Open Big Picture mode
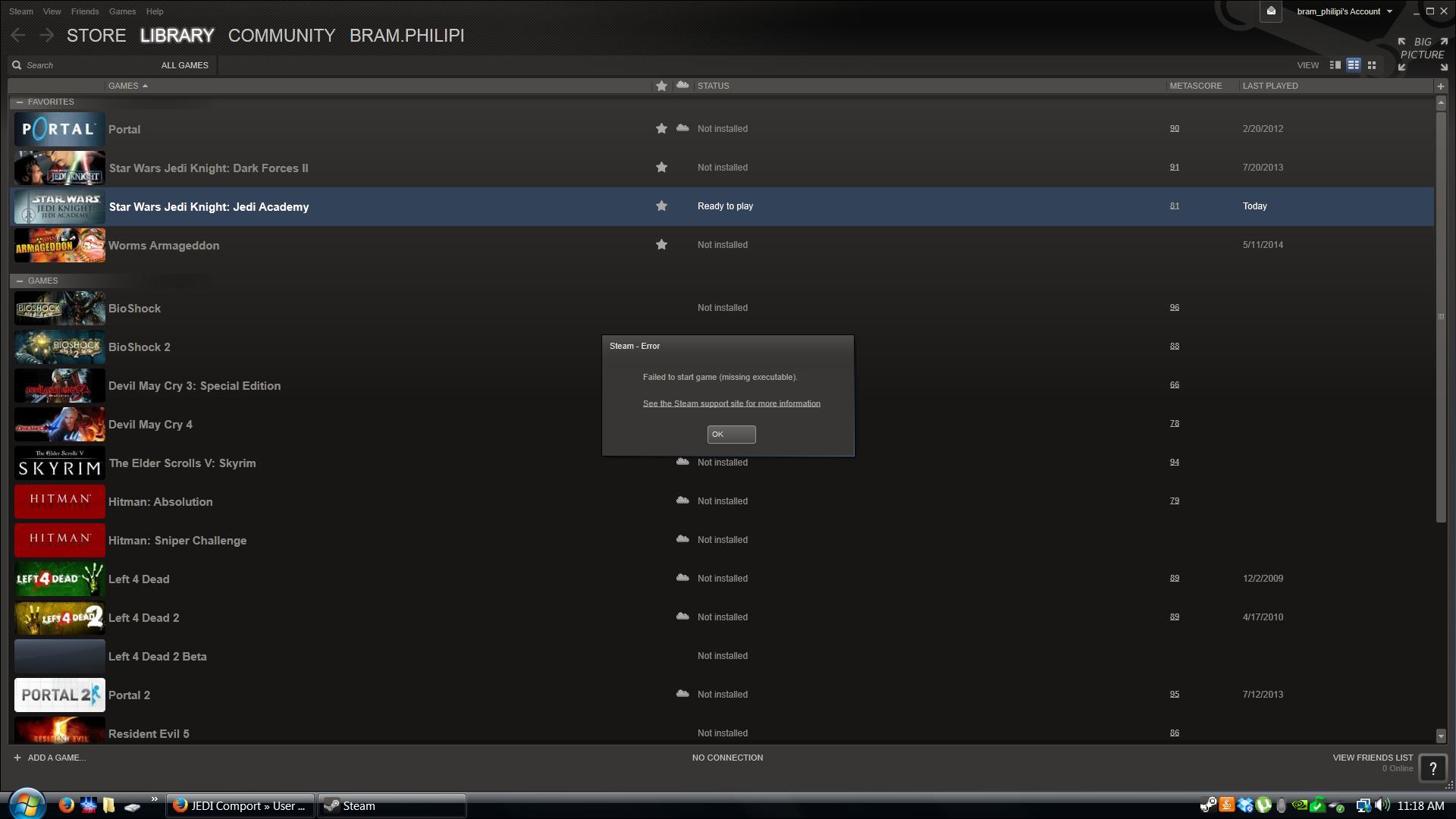 tap(1422, 54)
